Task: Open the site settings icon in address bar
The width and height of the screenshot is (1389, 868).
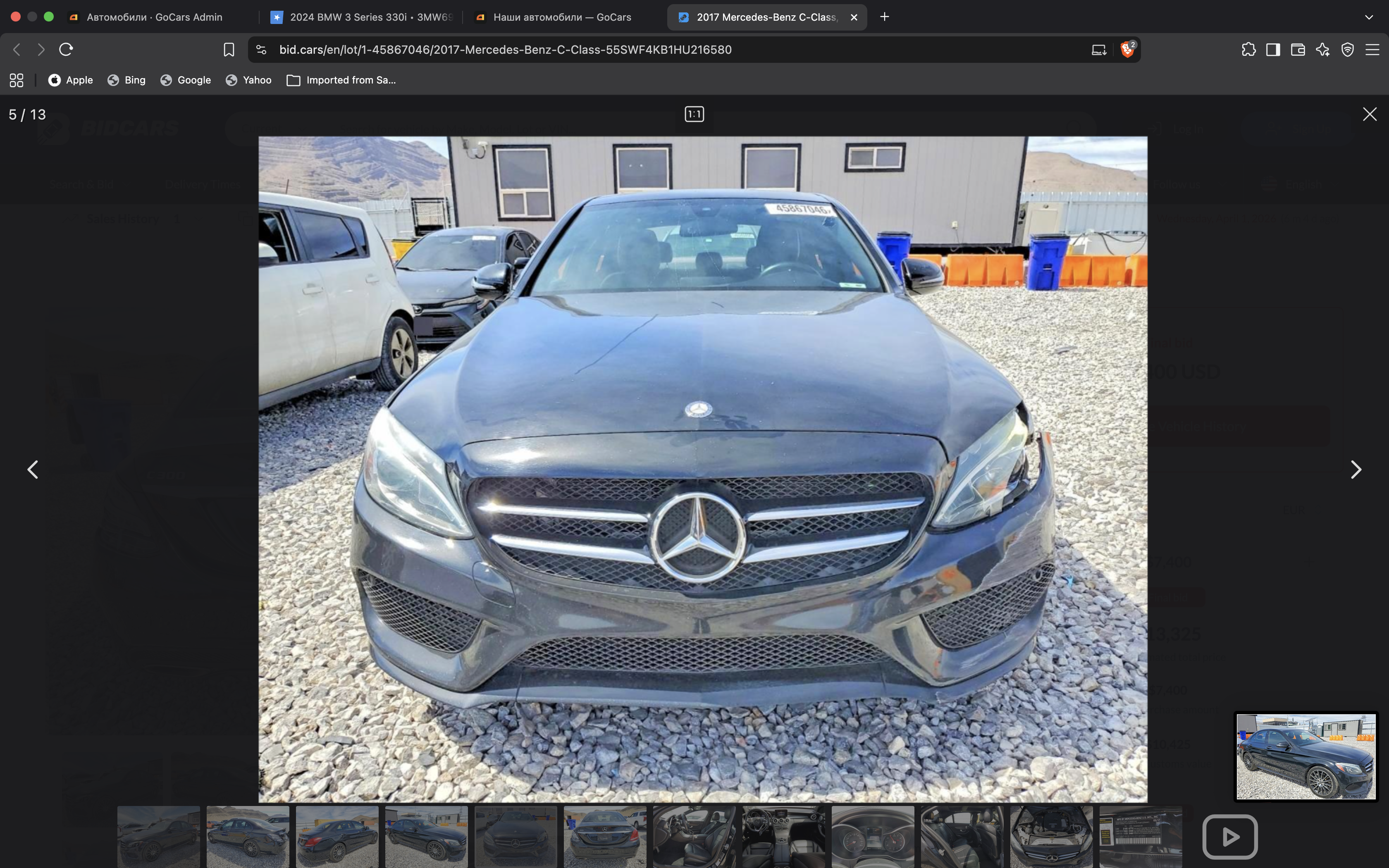Action: click(262, 50)
